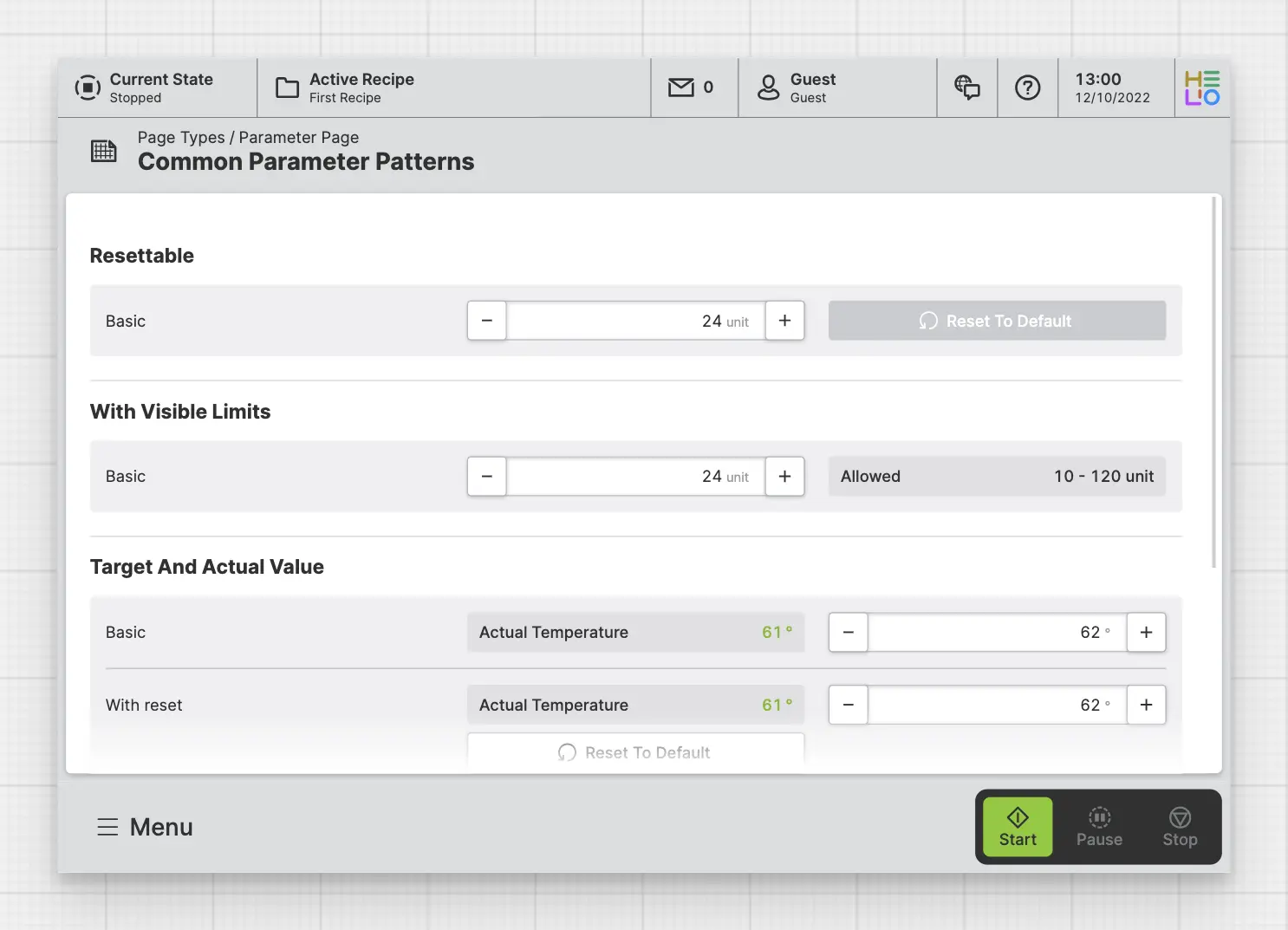
Task: Decrease the With Visible Limits value
Action: (x=487, y=477)
